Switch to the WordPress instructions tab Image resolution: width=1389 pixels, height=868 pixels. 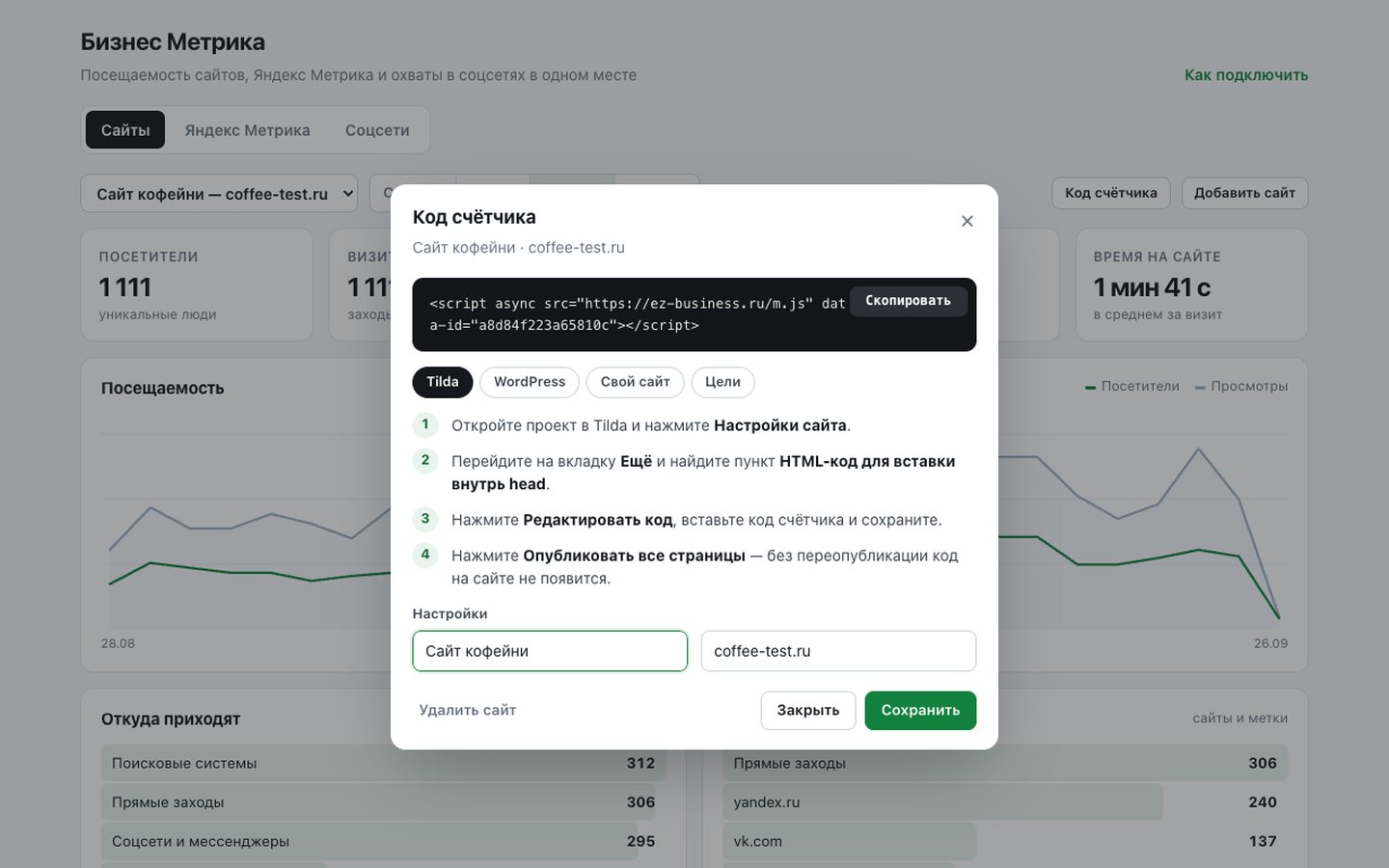pyautogui.click(x=530, y=382)
